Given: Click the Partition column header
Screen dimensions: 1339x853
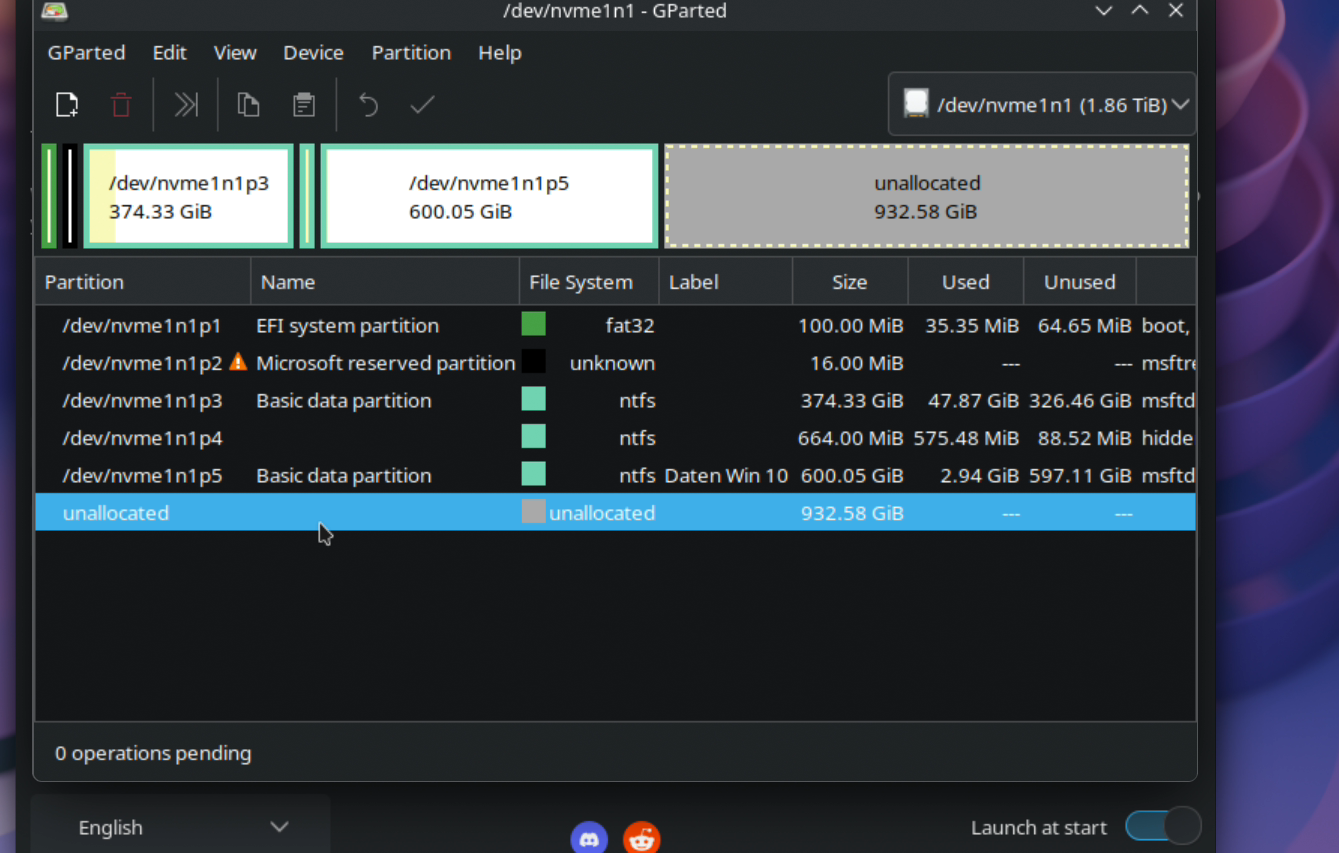Looking at the screenshot, I should (143, 282).
